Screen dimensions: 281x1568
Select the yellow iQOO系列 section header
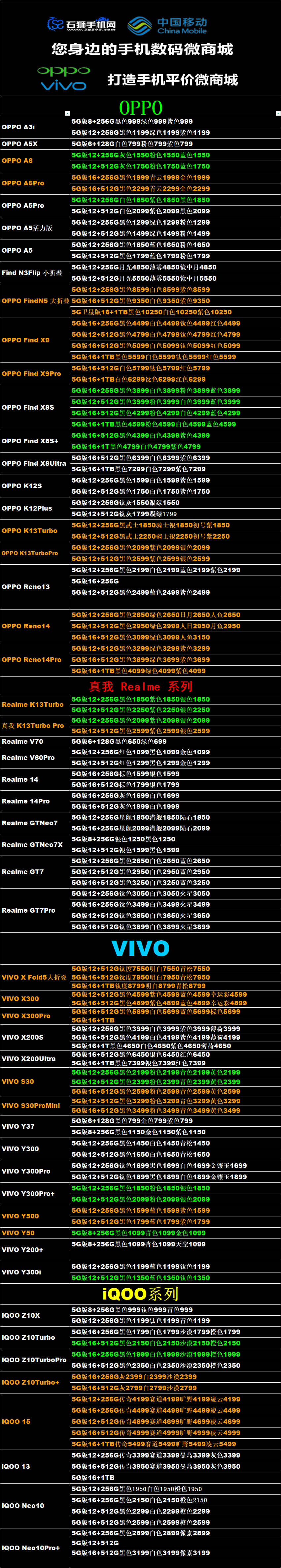coord(141,1294)
